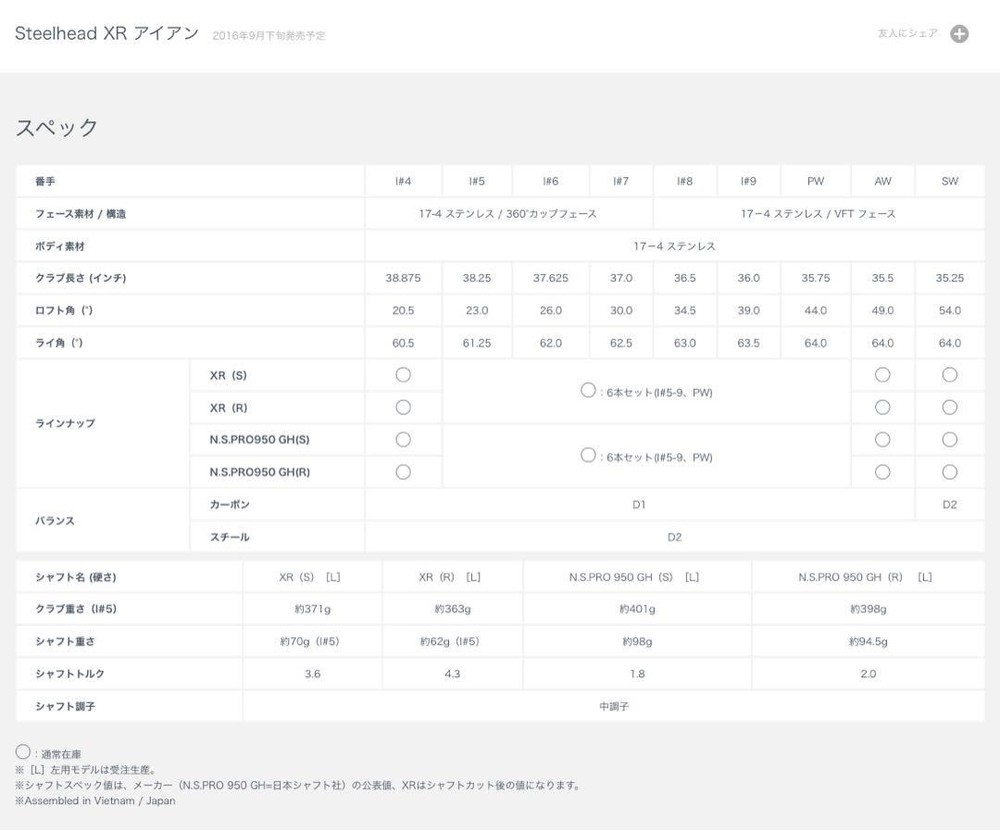
Task: Click the 友人にシェア share link
Action: pyautogui.click(x=907, y=34)
